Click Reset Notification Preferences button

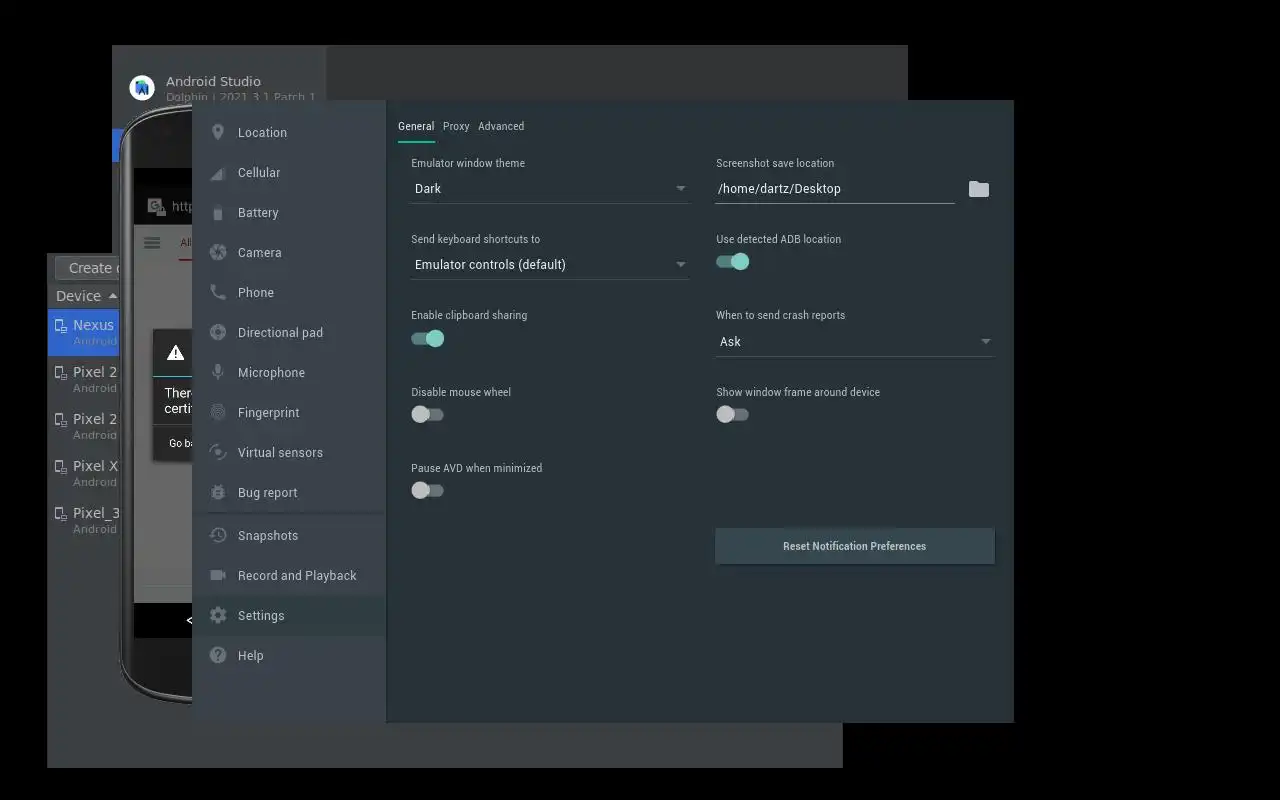pyautogui.click(x=855, y=546)
